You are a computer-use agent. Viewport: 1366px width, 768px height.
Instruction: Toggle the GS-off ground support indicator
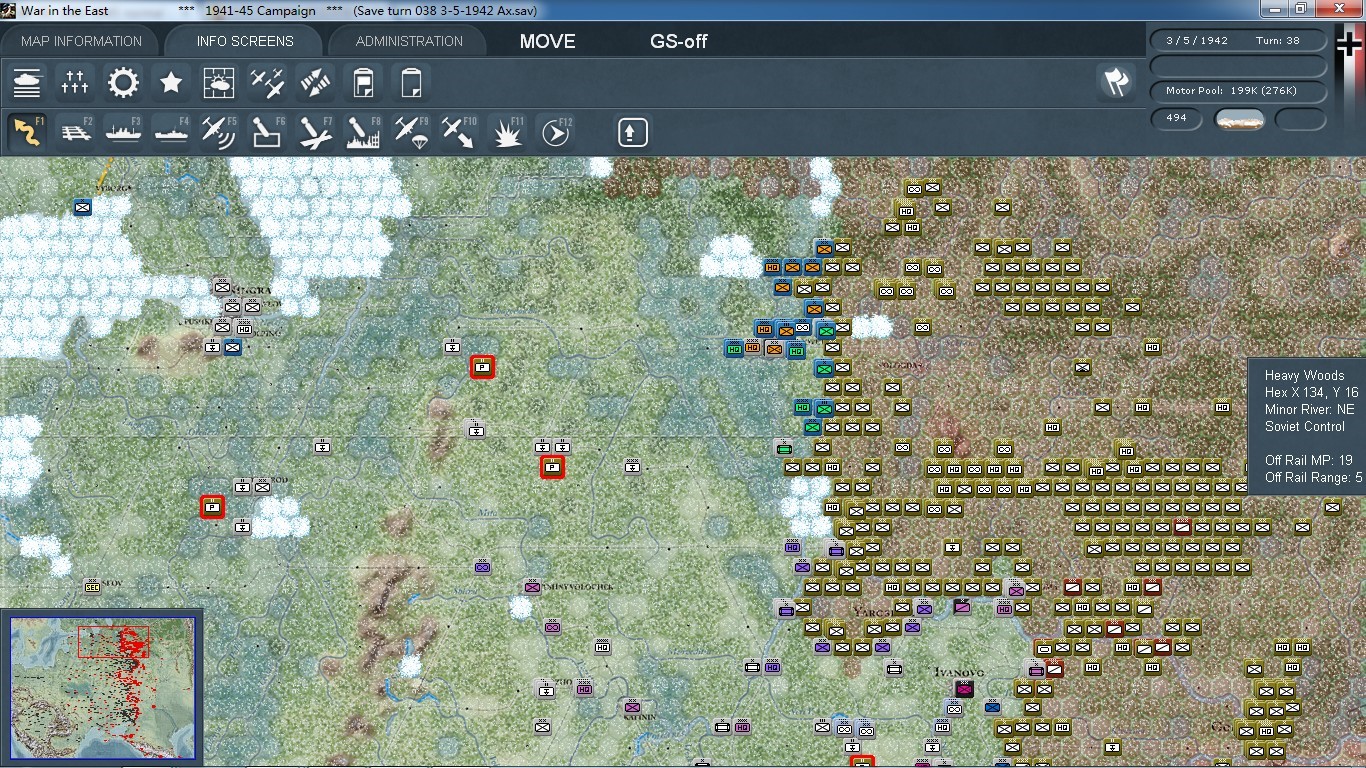[x=679, y=41]
